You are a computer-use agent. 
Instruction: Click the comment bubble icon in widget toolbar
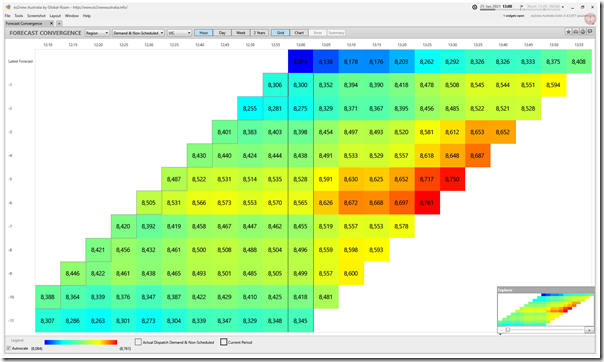590,32
